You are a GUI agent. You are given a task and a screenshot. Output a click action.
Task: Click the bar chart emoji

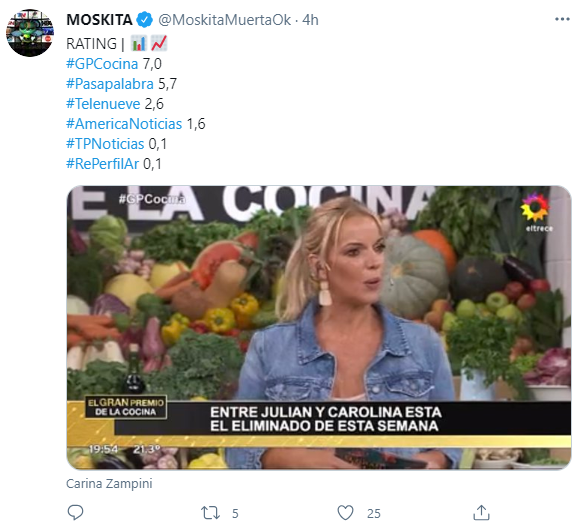coord(138,44)
